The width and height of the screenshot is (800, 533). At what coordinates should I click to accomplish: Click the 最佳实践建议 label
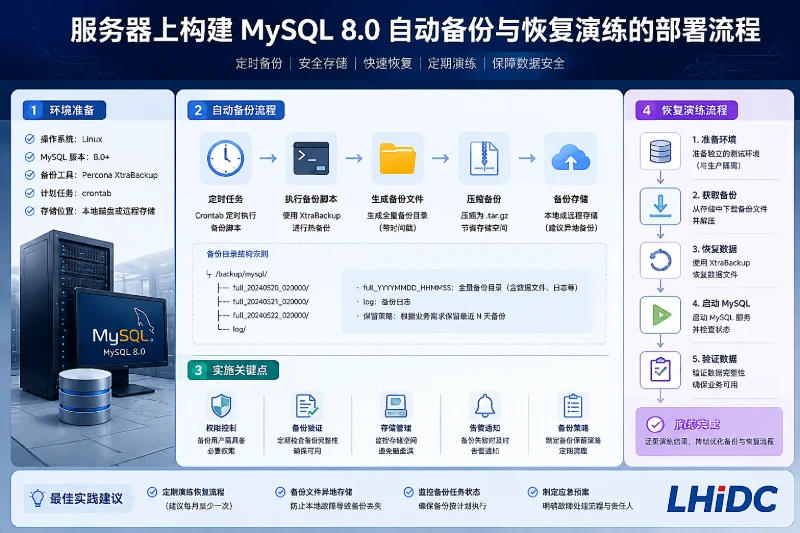click(x=86, y=498)
